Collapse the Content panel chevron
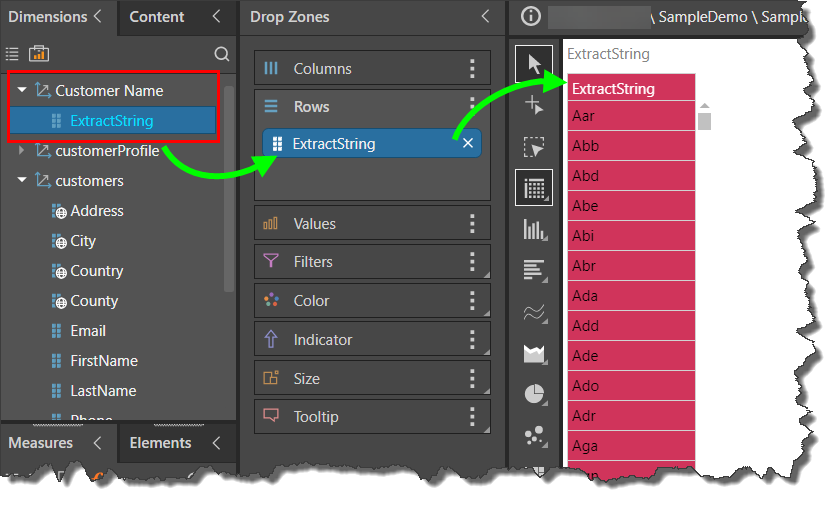840x507 pixels. click(x=216, y=16)
